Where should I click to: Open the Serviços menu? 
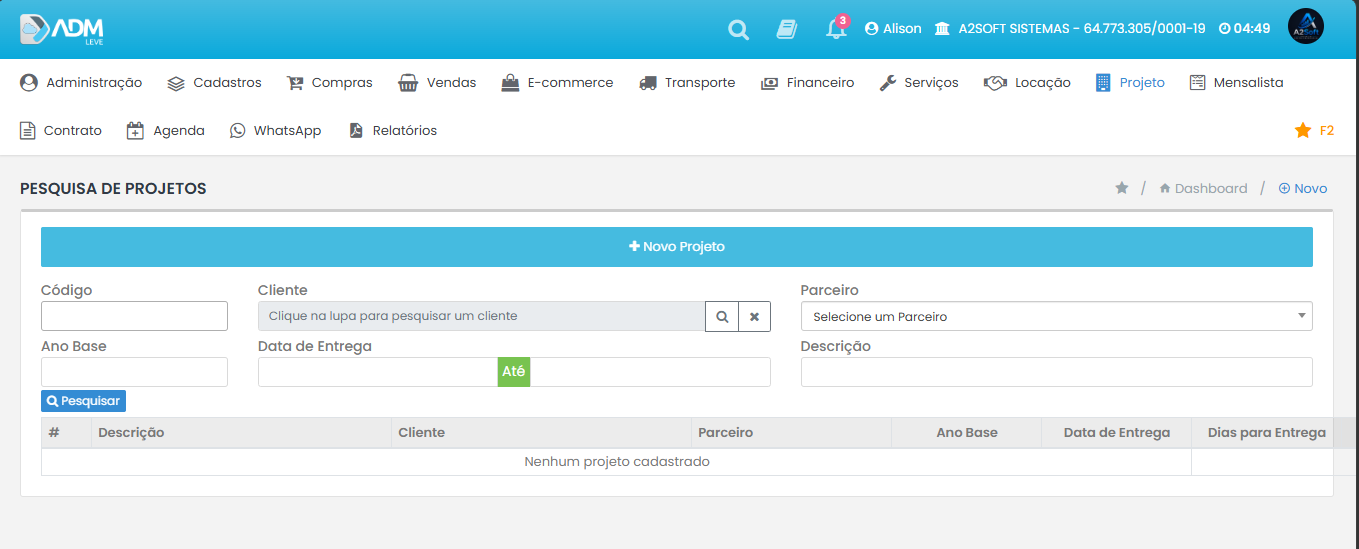click(919, 83)
